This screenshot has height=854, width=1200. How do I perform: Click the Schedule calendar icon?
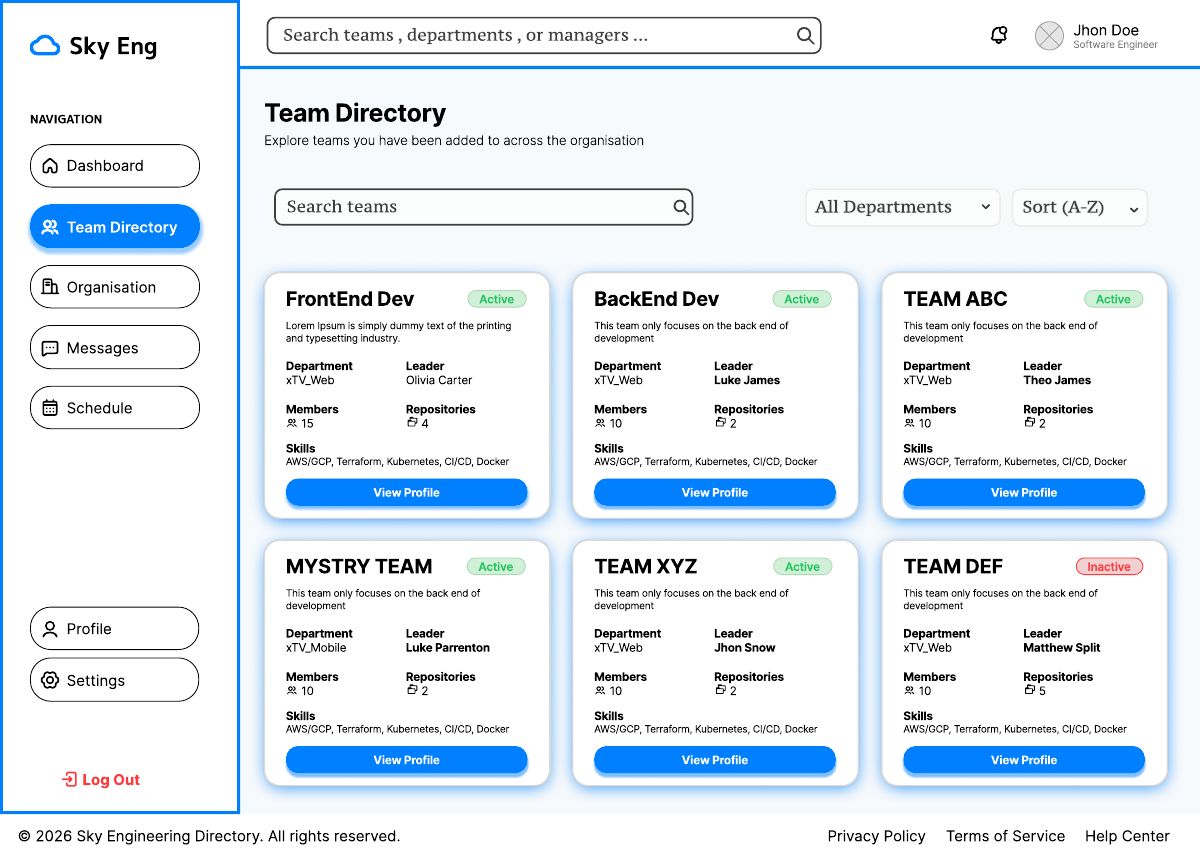coord(50,408)
